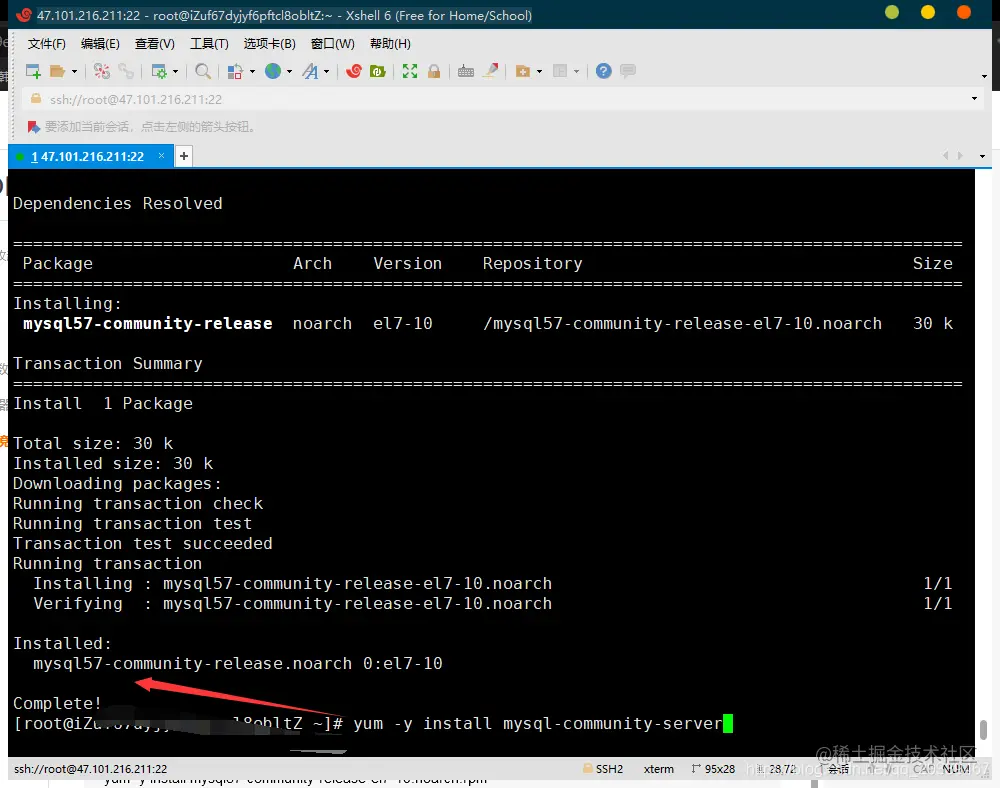This screenshot has width=1000, height=788.
Task: Expand the address bar dropdown arrow
Action: (x=974, y=99)
